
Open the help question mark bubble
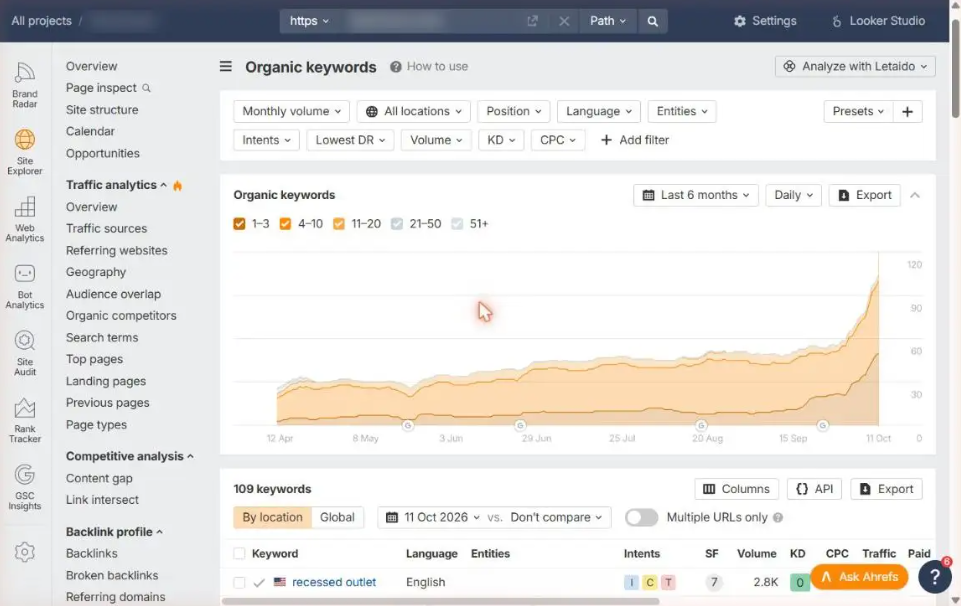(935, 576)
